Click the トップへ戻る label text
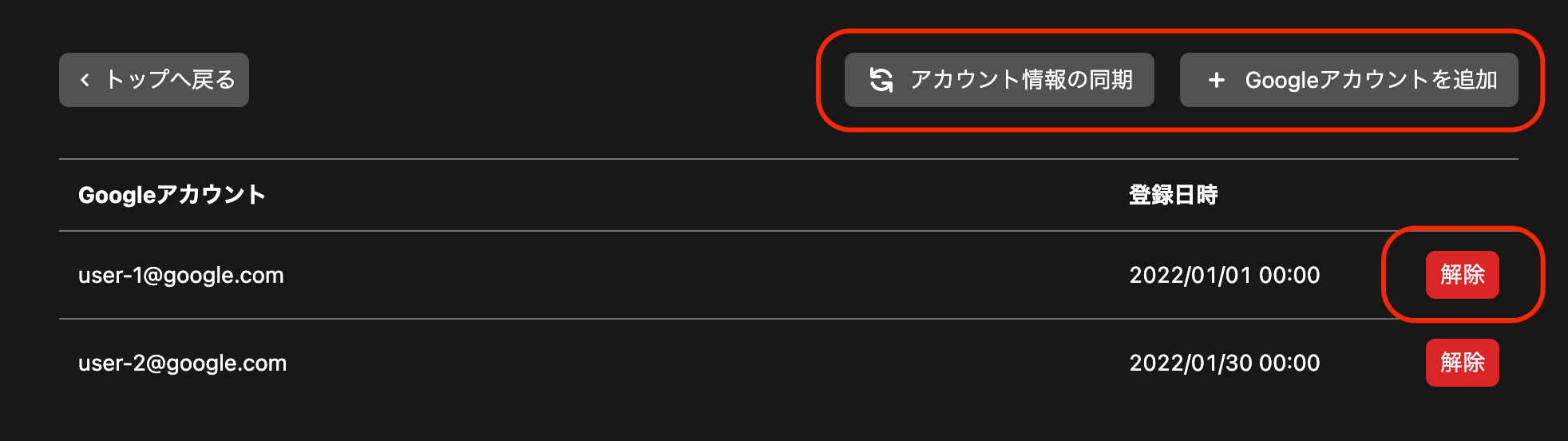 (x=171, y=80)
